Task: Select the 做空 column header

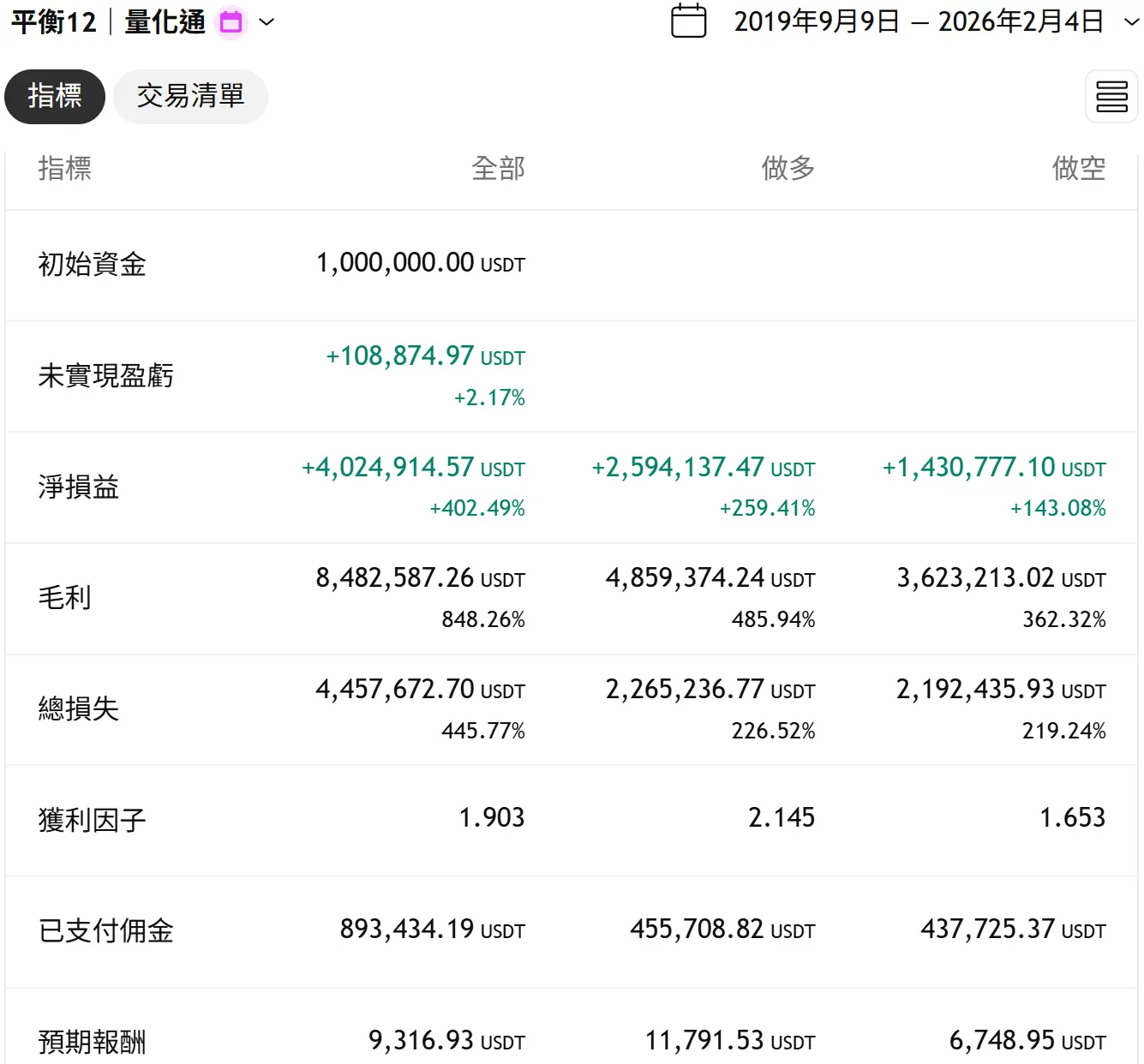Action: coord(1078,168)
